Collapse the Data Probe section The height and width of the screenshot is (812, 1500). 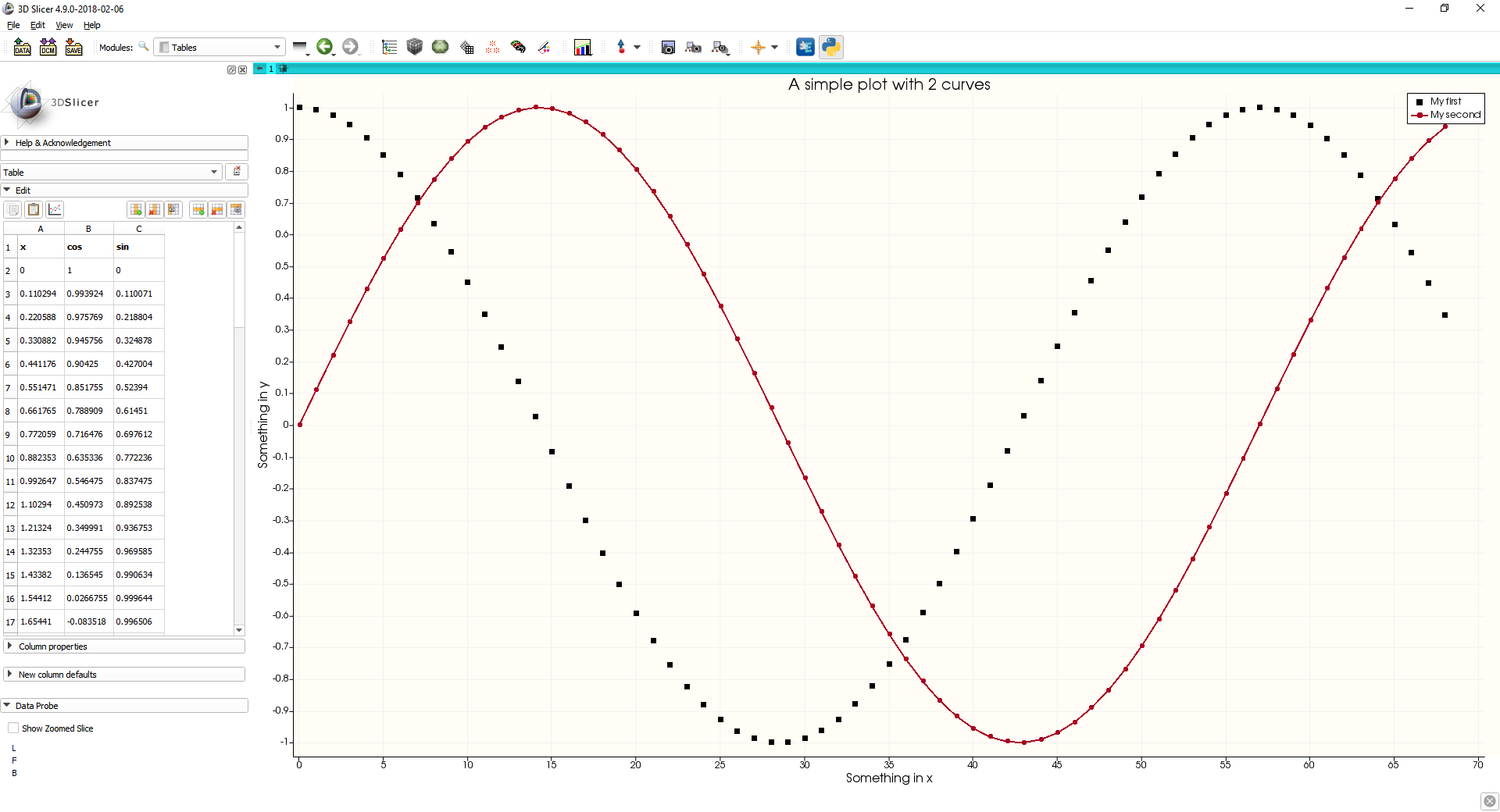[x=37, y=706]
